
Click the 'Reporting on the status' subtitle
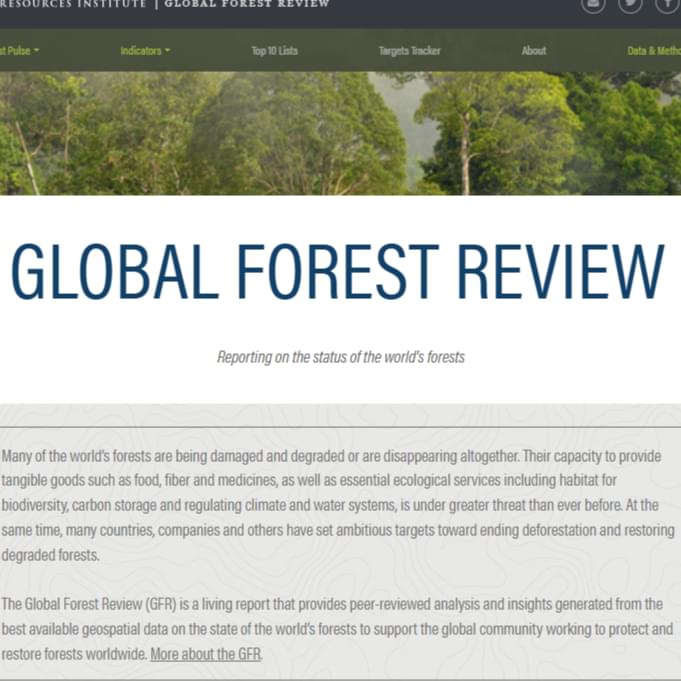(x=340, y=357)
